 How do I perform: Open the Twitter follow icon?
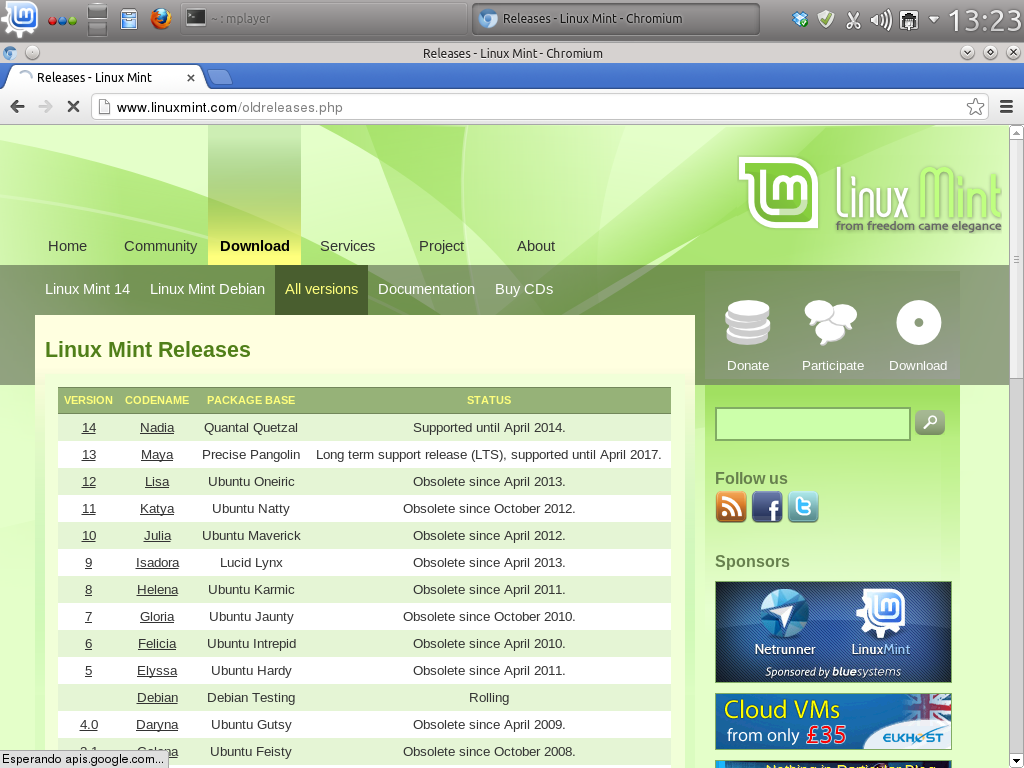coord(803,507)
